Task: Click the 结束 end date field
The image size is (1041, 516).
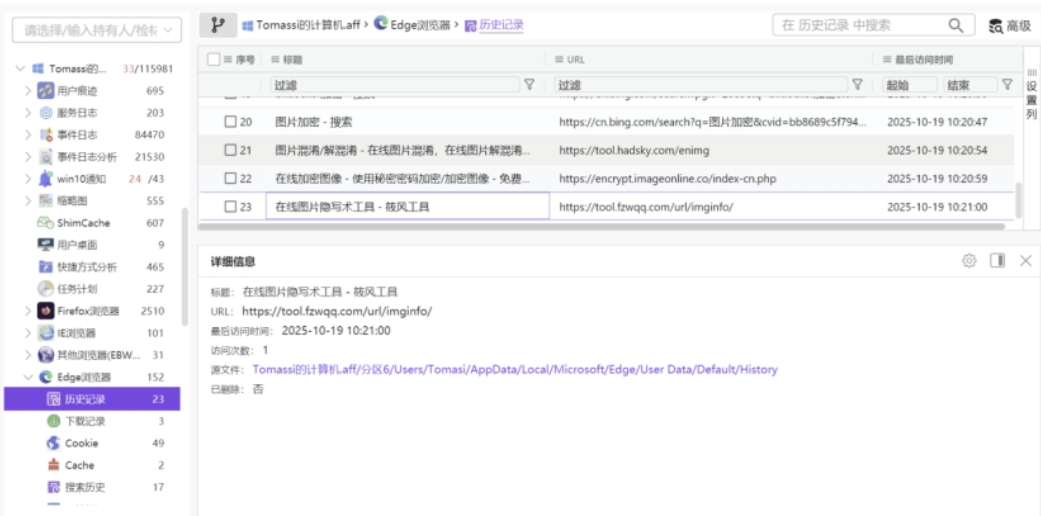Action: [x=971, y=84]
